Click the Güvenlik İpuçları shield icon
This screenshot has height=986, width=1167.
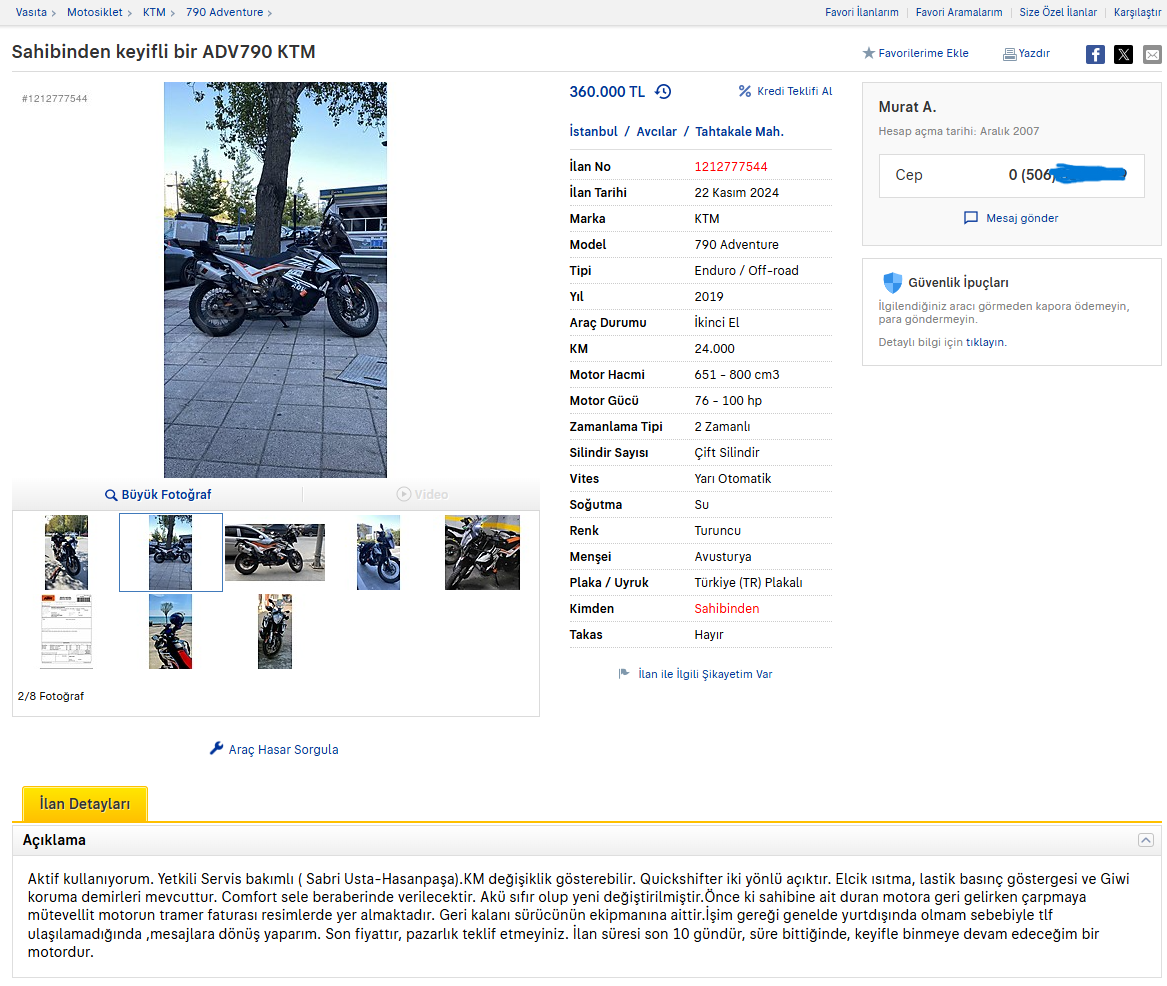point(892,282)
